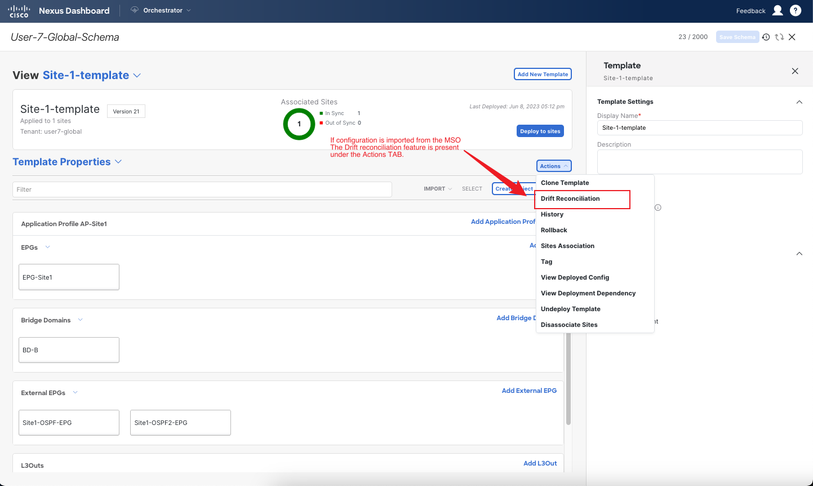Collapse the External EPGs section chevron
The image size is (813, 486).
[75, 392]
